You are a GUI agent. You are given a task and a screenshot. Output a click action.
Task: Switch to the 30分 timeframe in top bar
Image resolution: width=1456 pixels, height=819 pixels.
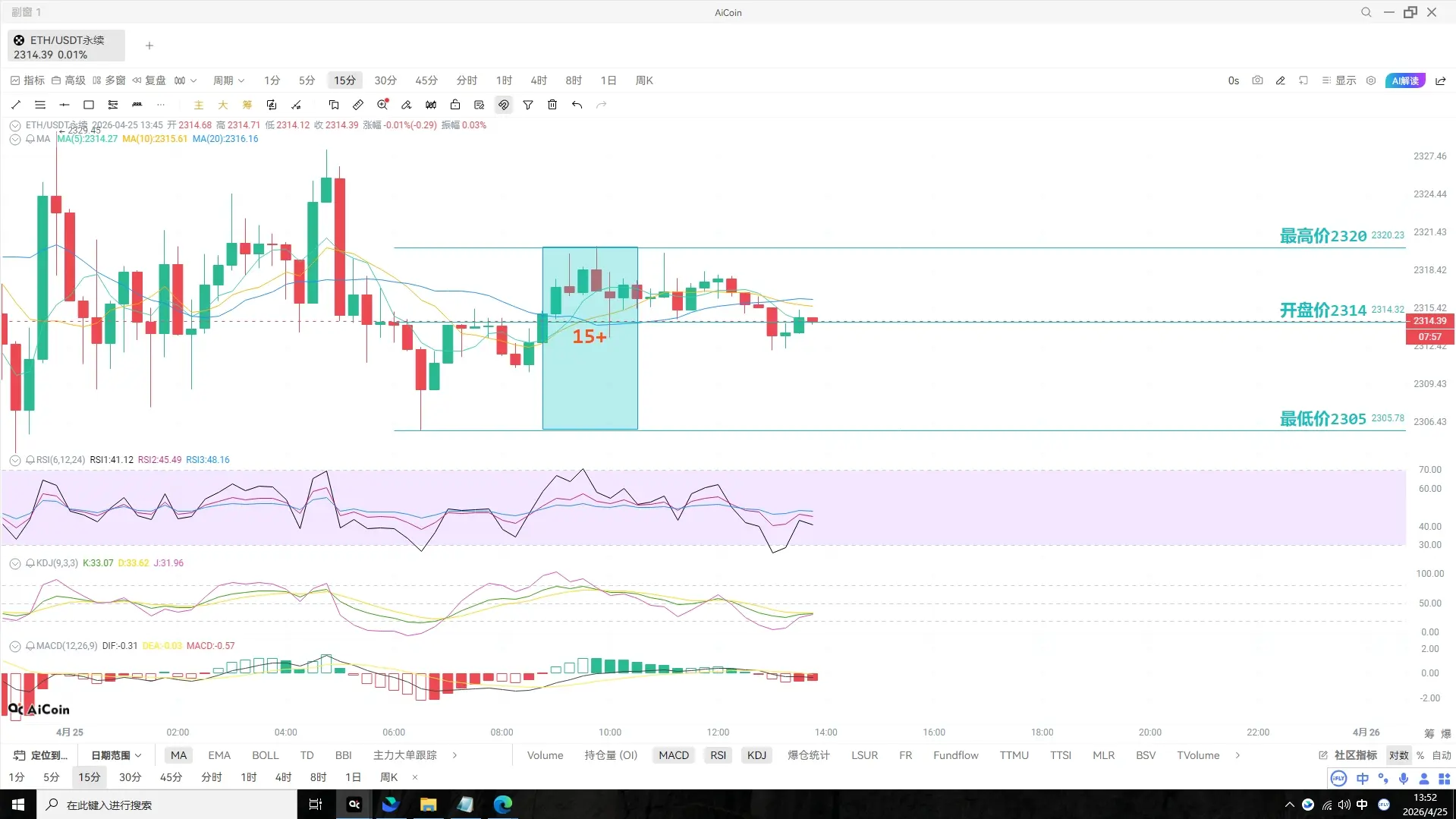(x=385, y=80)
